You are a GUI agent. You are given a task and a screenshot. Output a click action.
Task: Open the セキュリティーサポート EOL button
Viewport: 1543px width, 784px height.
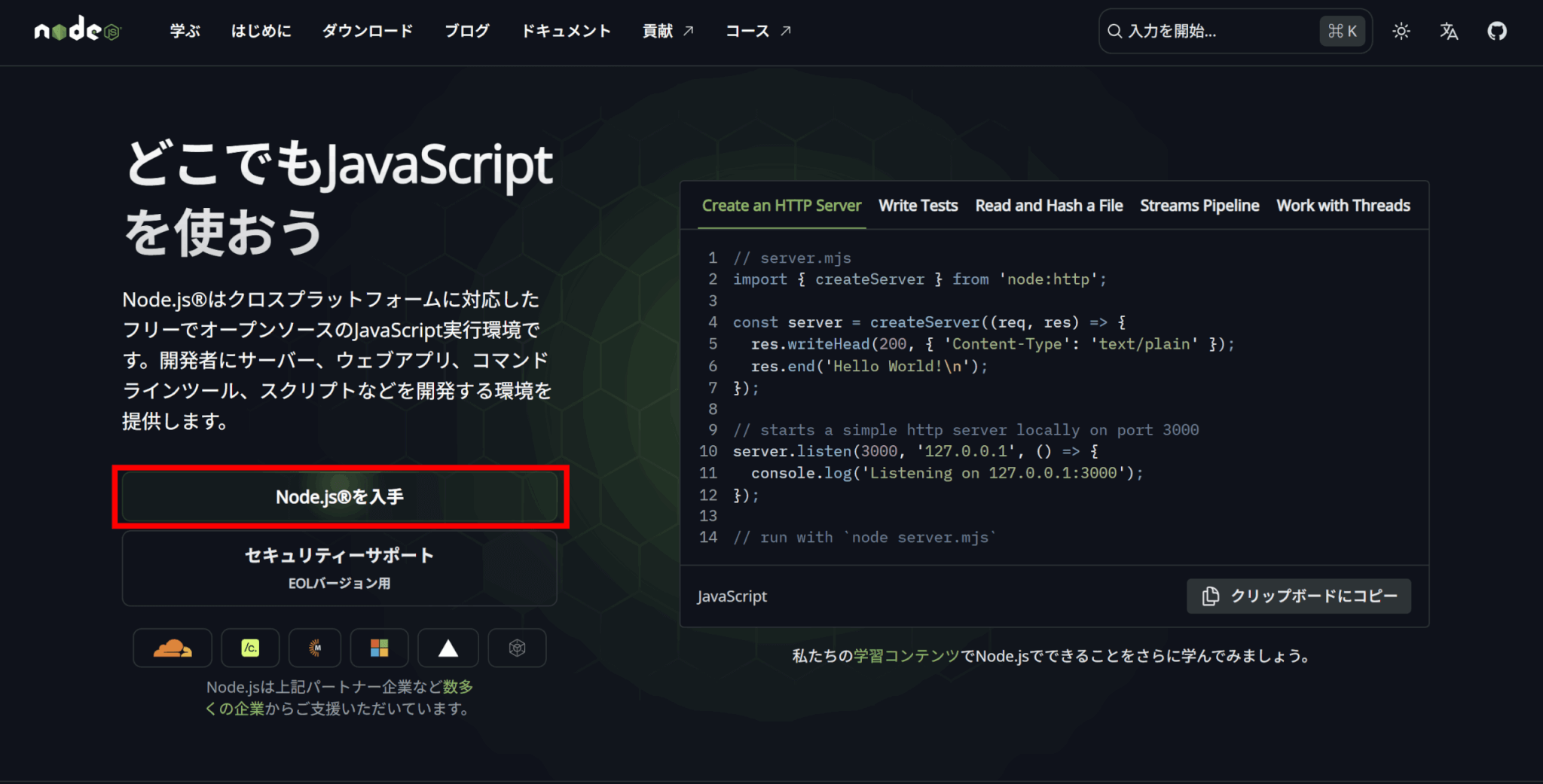point(339,568)
